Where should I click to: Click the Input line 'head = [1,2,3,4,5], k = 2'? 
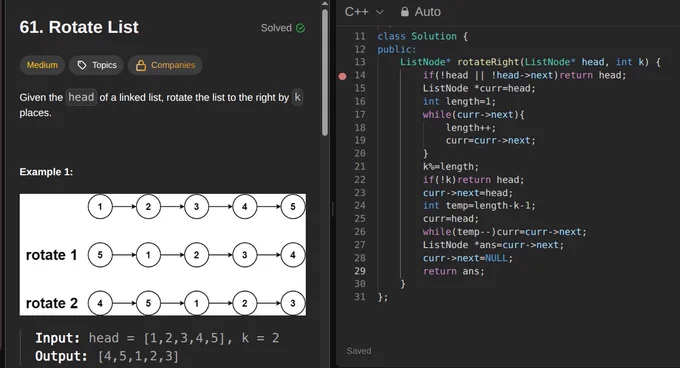(184, 338)
